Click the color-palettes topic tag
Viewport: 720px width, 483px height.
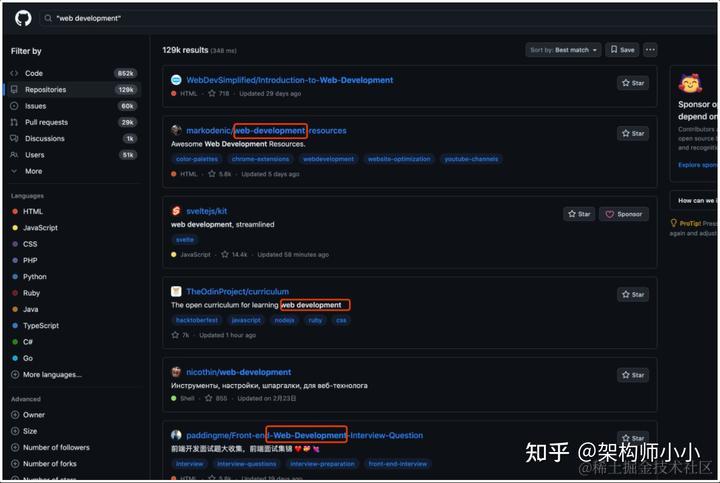[x=197, y=159]
